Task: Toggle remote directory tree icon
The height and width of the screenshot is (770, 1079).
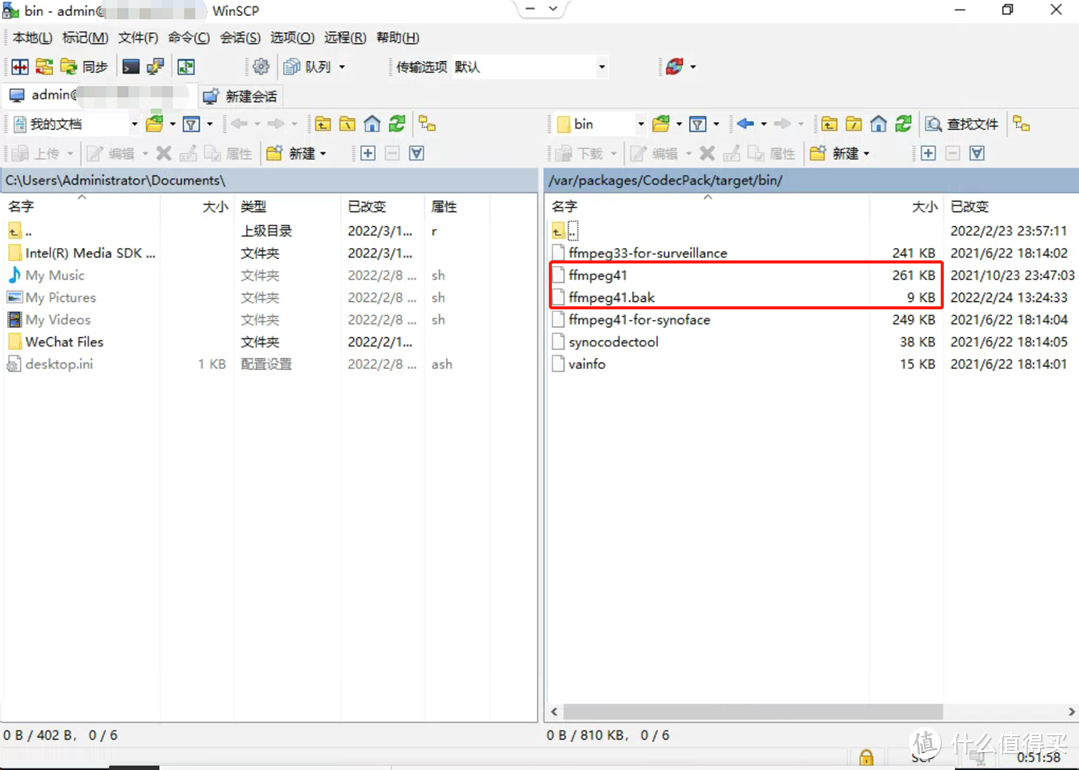Action: point(1022,124)
